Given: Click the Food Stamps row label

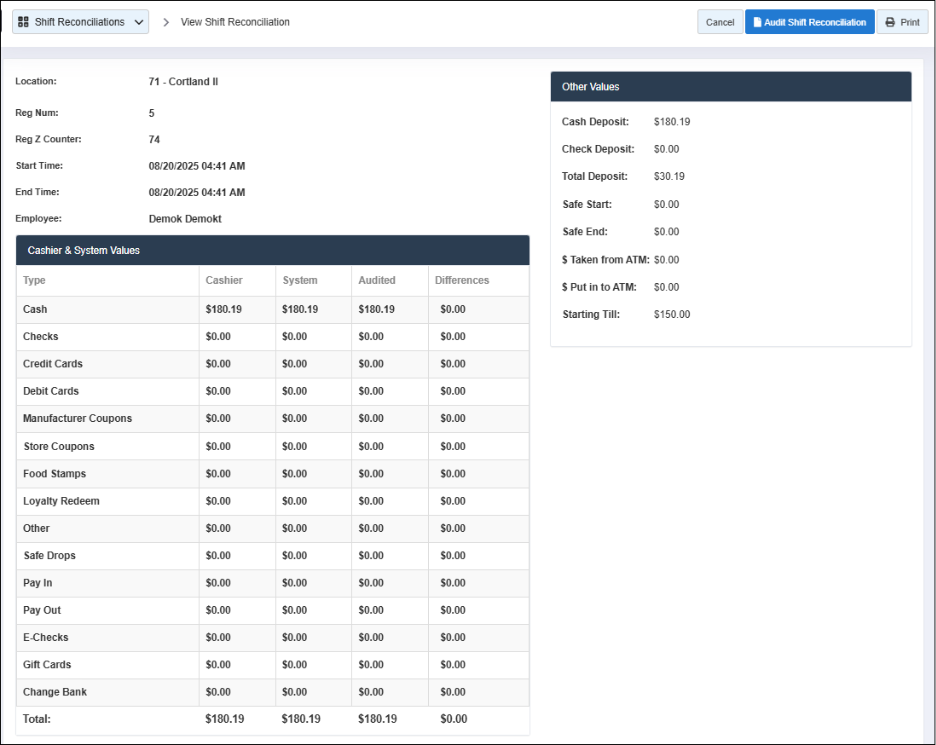Looking at the screenshot, I should coord(54,474).
